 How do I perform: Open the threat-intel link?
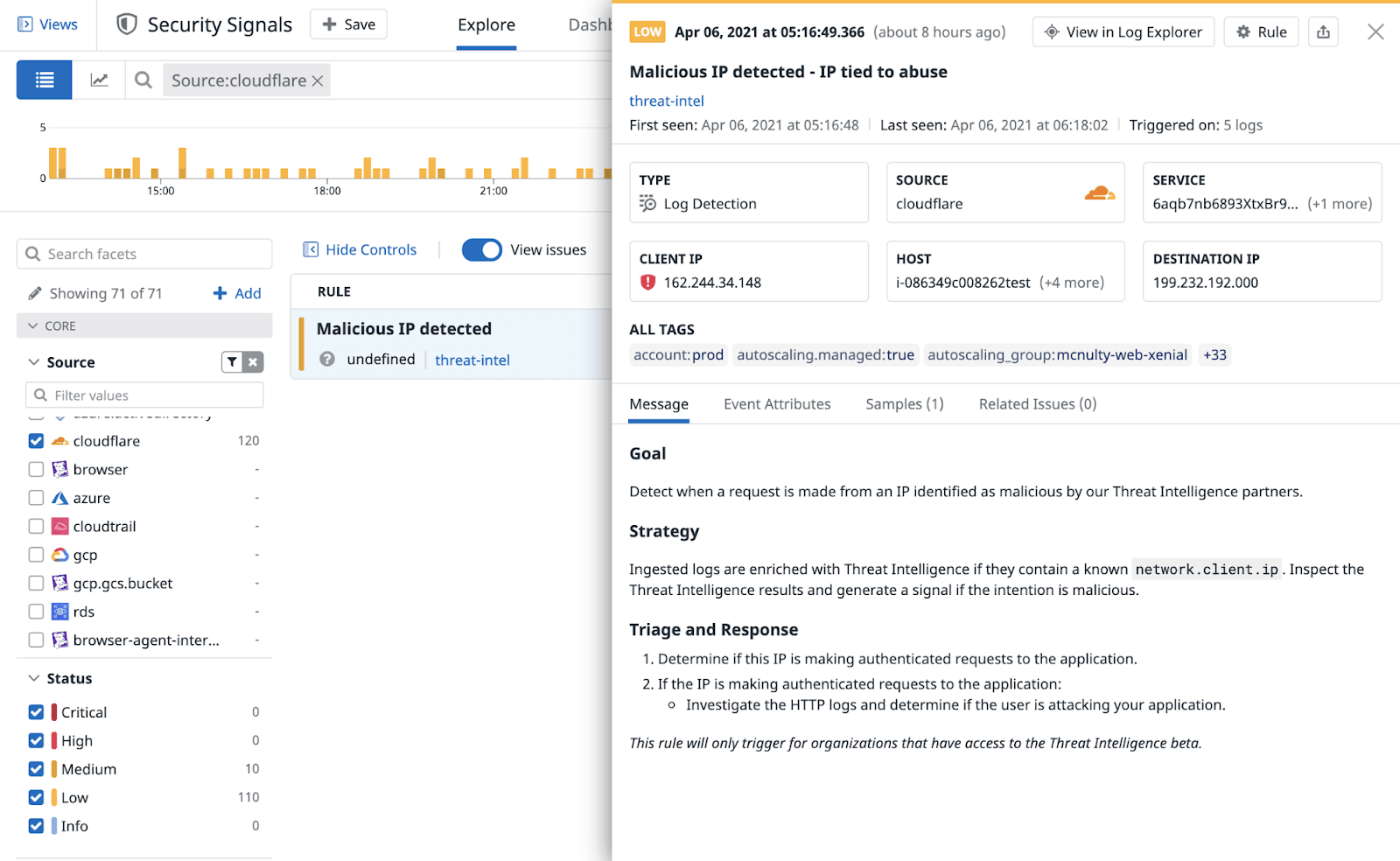(667, 101)
